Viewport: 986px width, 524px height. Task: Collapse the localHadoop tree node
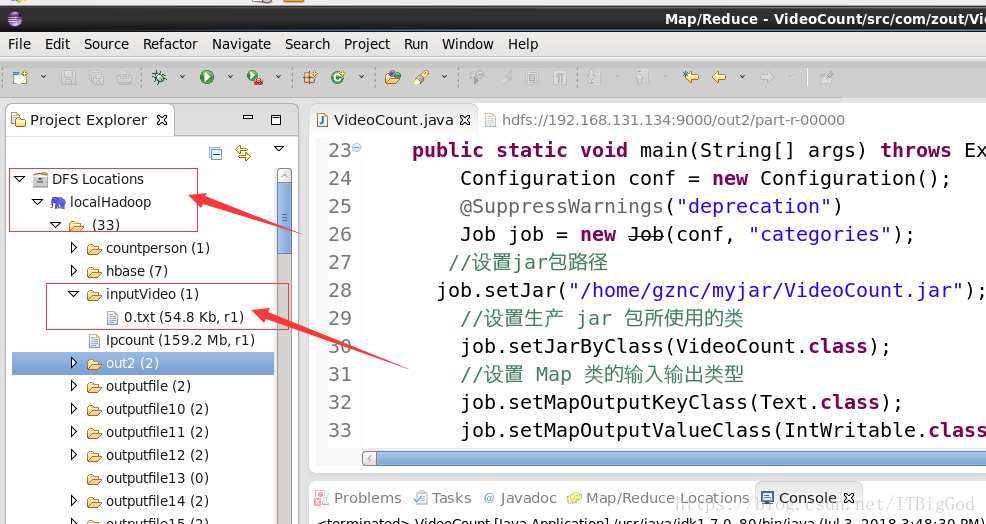pyautogui.click(x=37, y=202)
